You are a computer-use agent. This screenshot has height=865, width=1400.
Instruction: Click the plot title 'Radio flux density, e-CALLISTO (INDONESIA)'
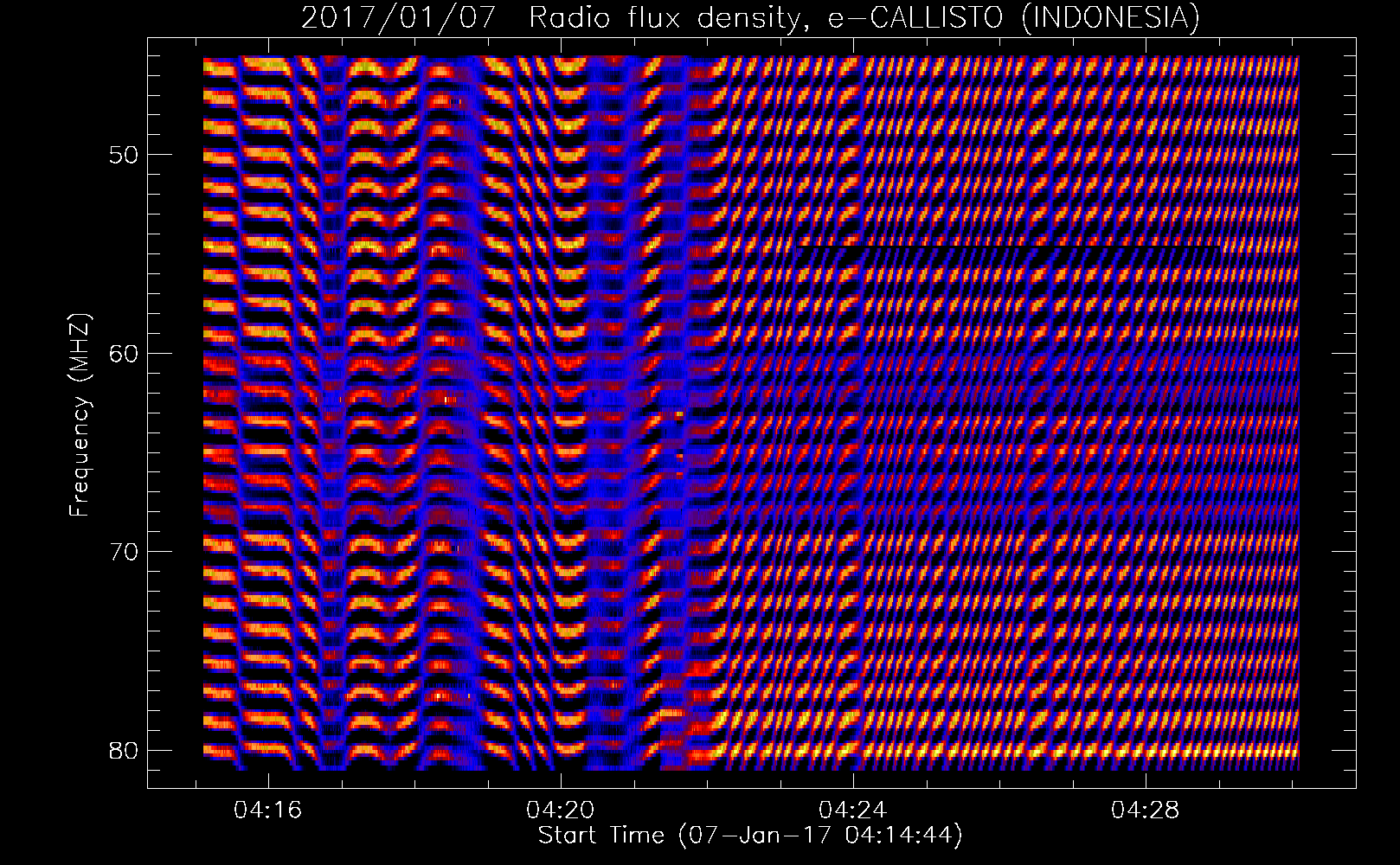pos(864,17)
